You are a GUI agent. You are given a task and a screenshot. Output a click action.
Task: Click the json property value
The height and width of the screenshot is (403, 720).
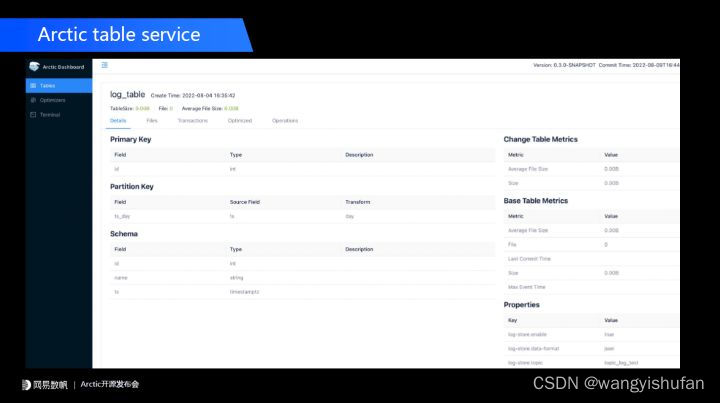coord(609,349)
